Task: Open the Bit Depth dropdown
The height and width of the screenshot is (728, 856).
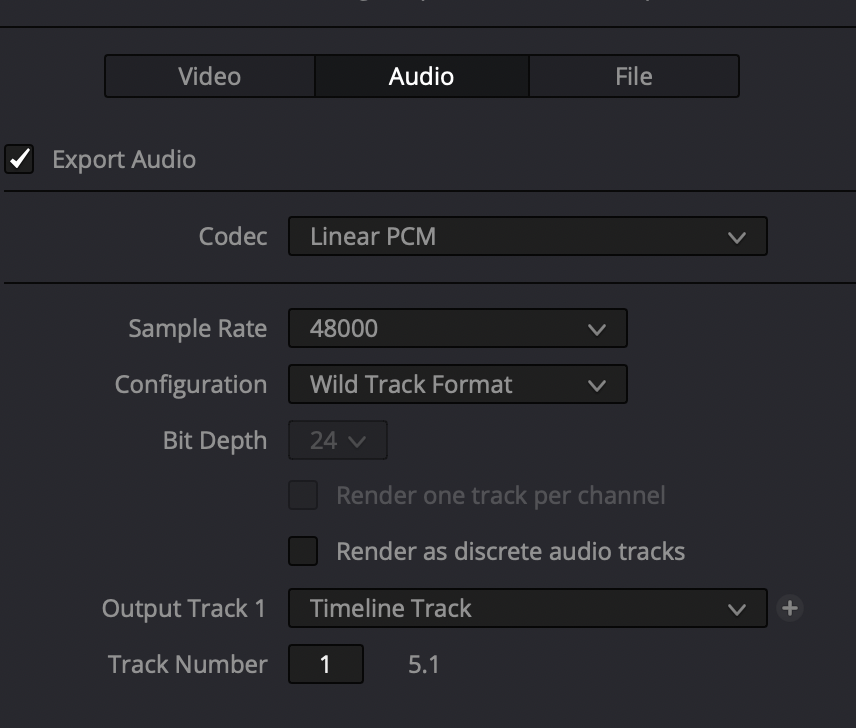Action: click(x=338, y=440)
